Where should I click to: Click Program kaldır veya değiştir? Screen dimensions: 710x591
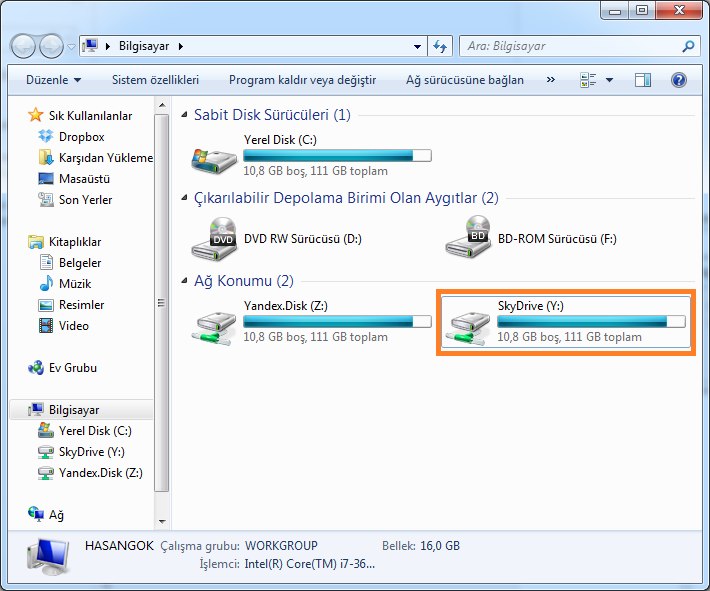click(302, 80)
